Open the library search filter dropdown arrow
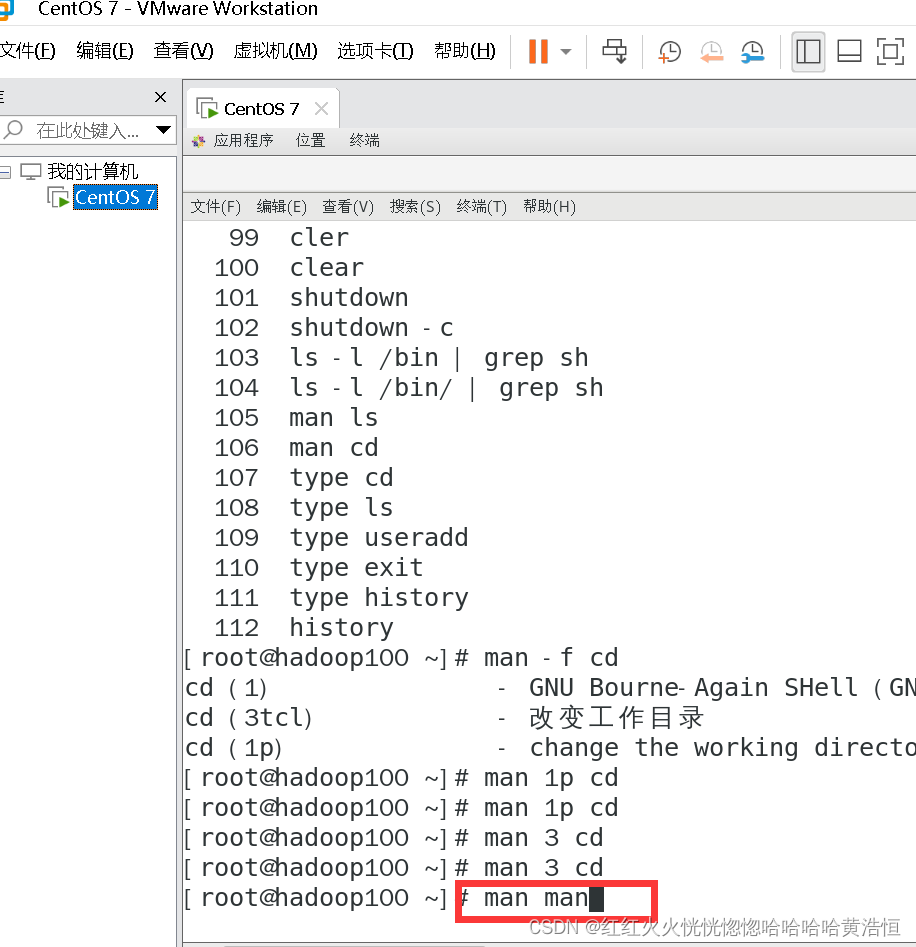Viewport: 916px width, 947px height. click(163, 129)
